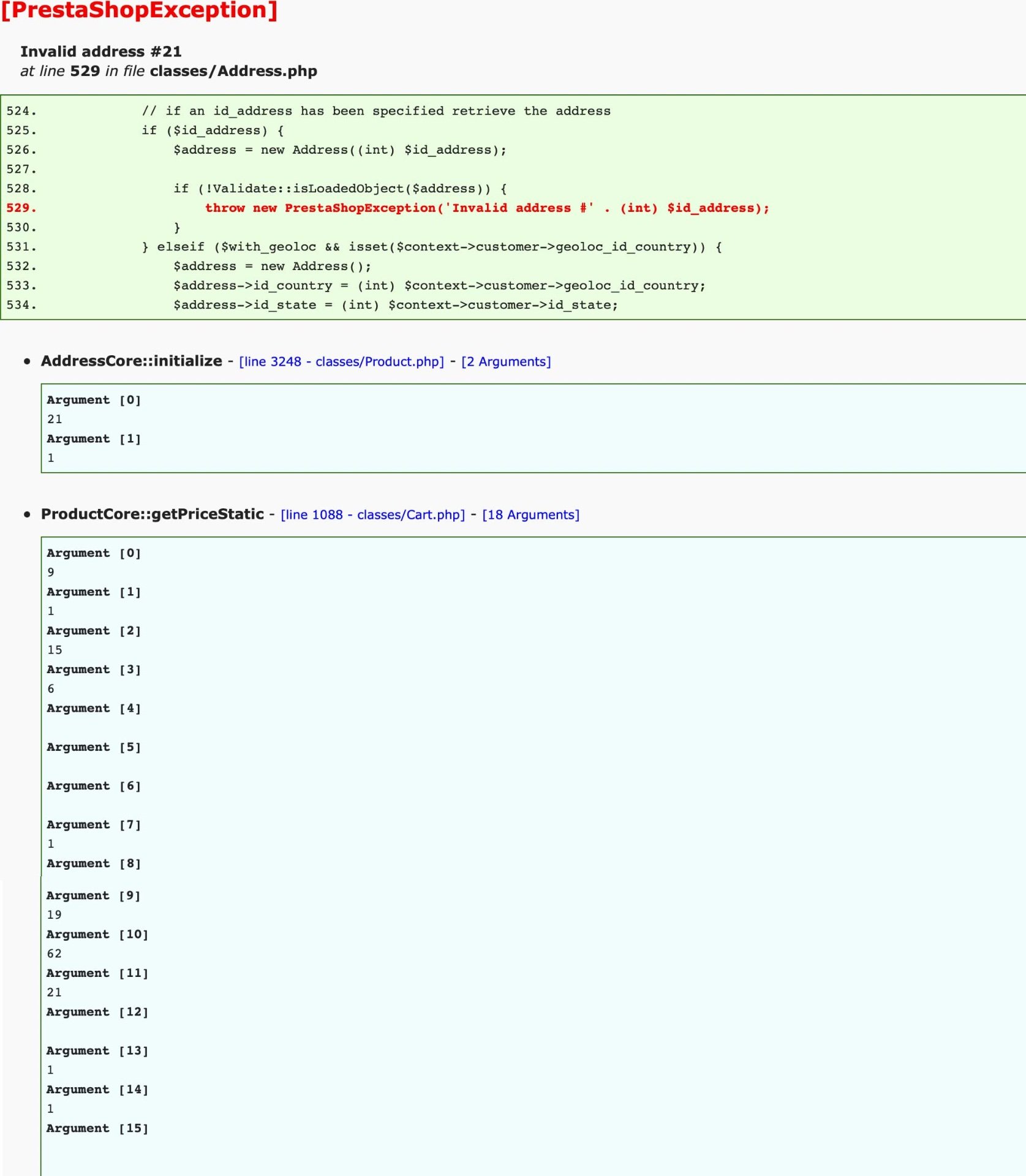Click Argument [9] label in getPriceStatic list
The width and height of the screenshot is (1026, 1176).
pos(94,895)
